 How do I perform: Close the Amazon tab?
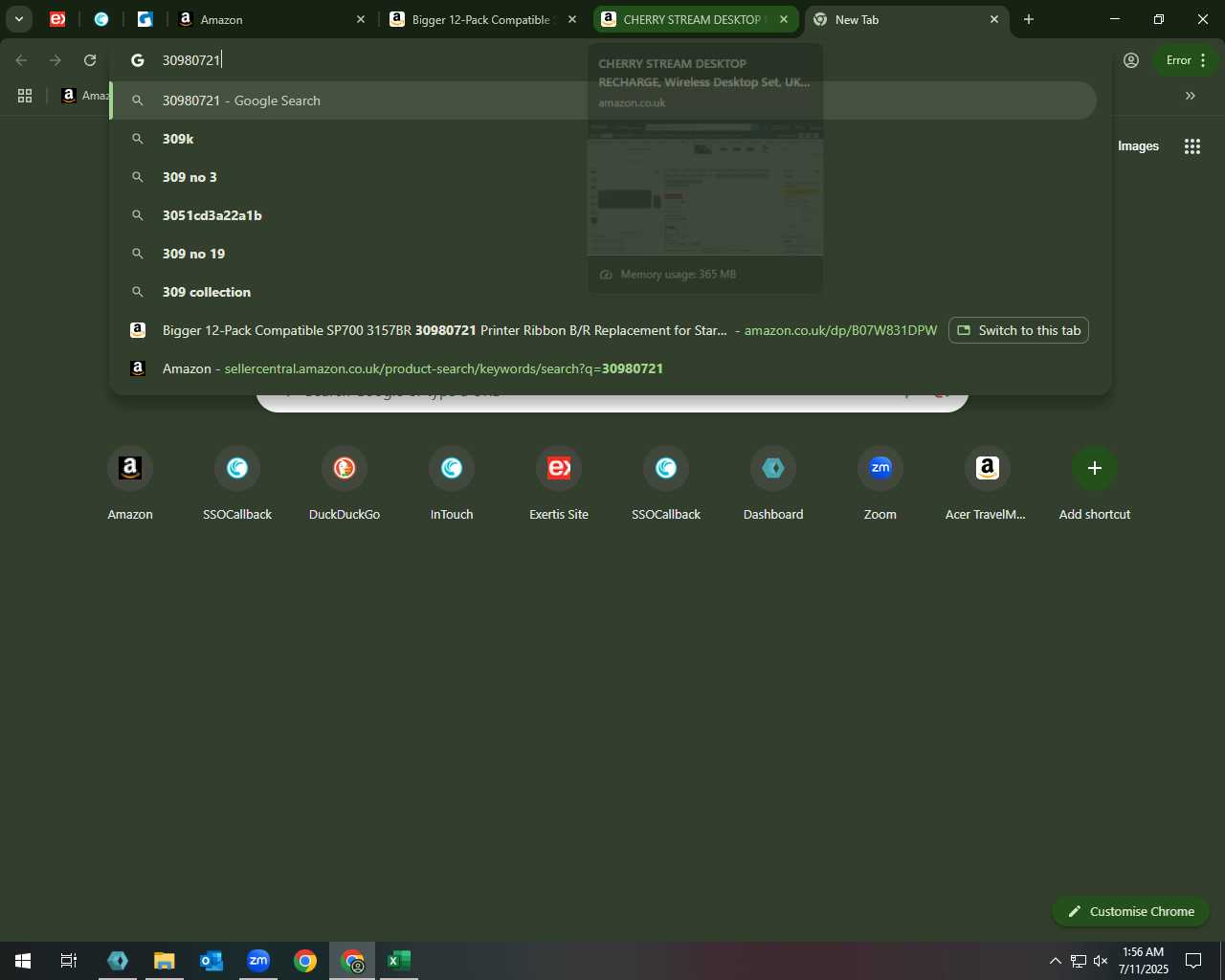[361, 19]
